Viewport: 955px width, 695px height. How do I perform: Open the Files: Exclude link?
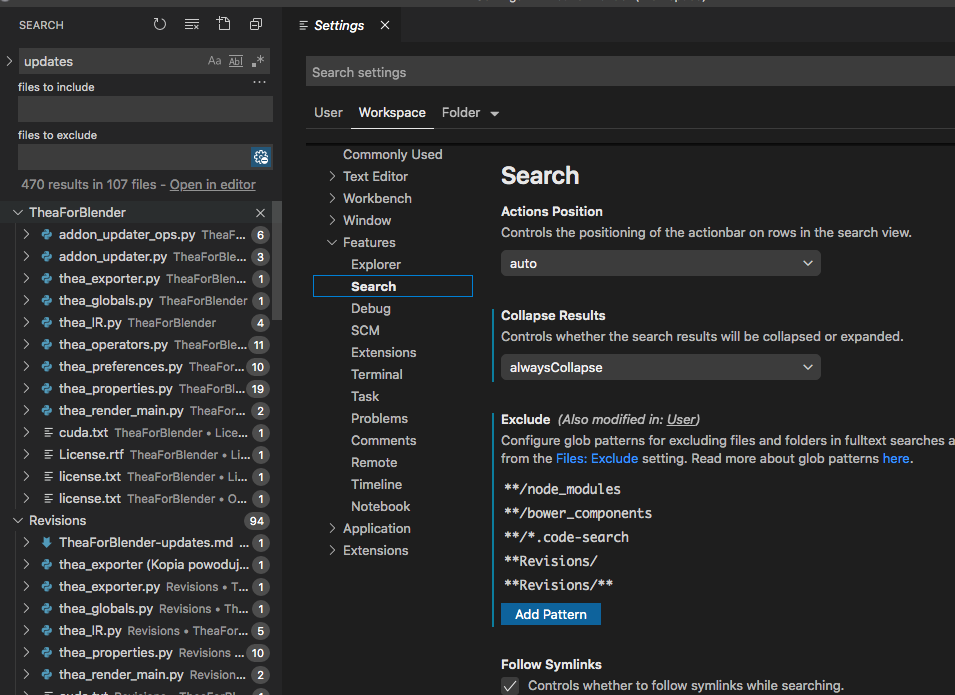click(x=597, y=458)
